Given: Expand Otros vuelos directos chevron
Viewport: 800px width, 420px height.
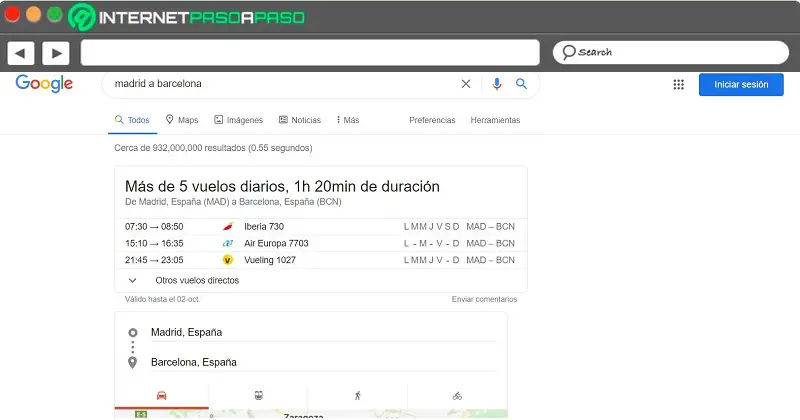Looking at the screenshot, I should 132,280.
